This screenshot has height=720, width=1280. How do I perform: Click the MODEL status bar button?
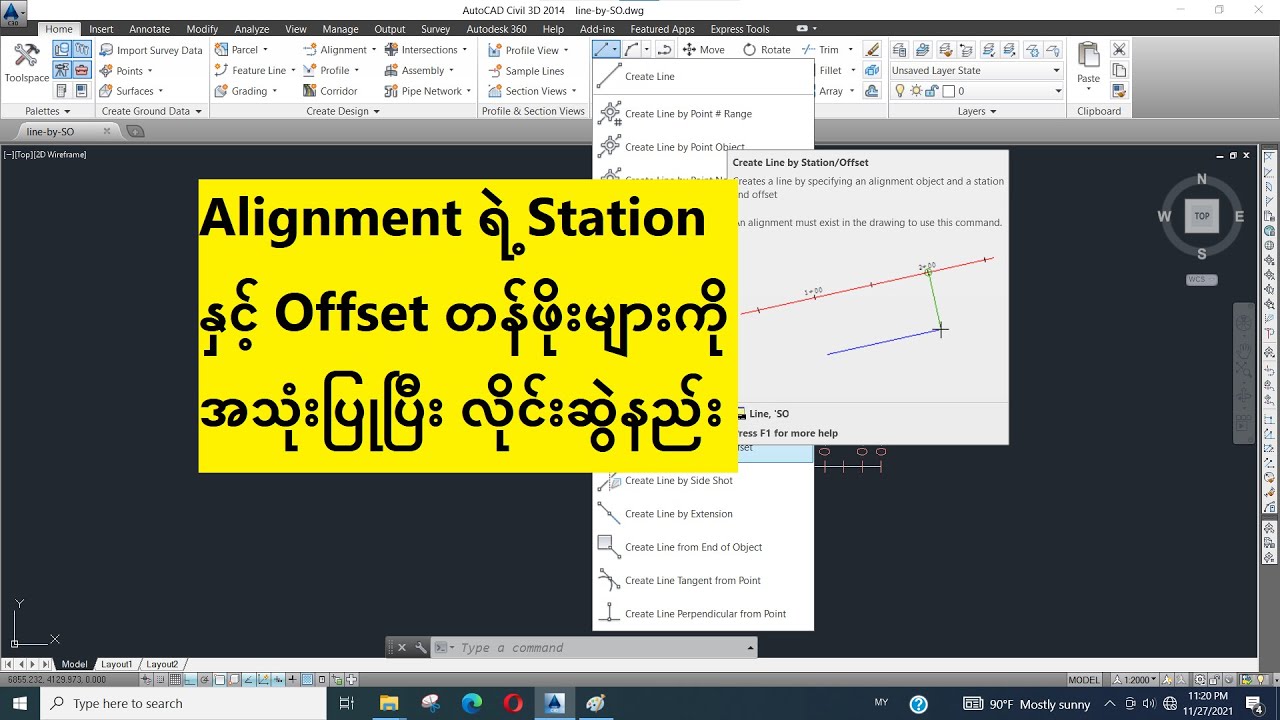coord(1083,680)
